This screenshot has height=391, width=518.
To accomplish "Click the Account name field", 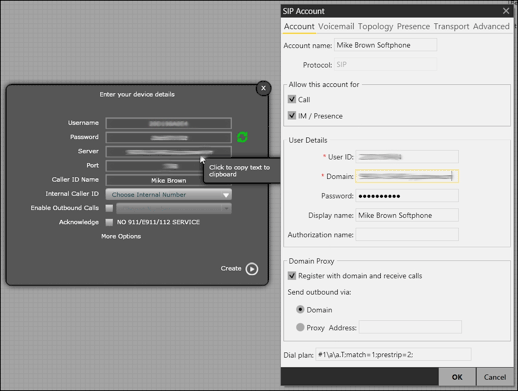I will tap(385, 45).
